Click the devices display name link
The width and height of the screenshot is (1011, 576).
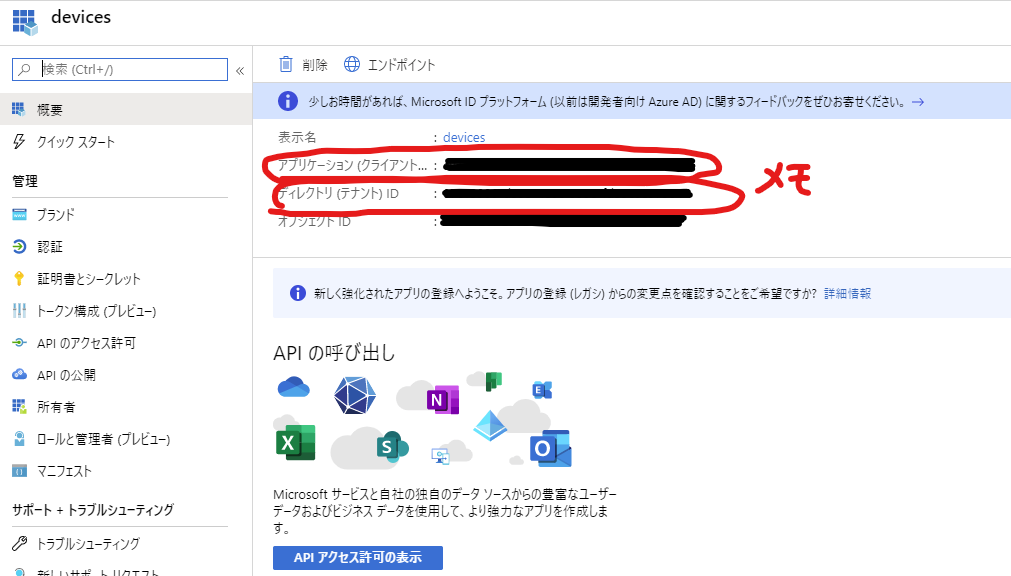464,137
